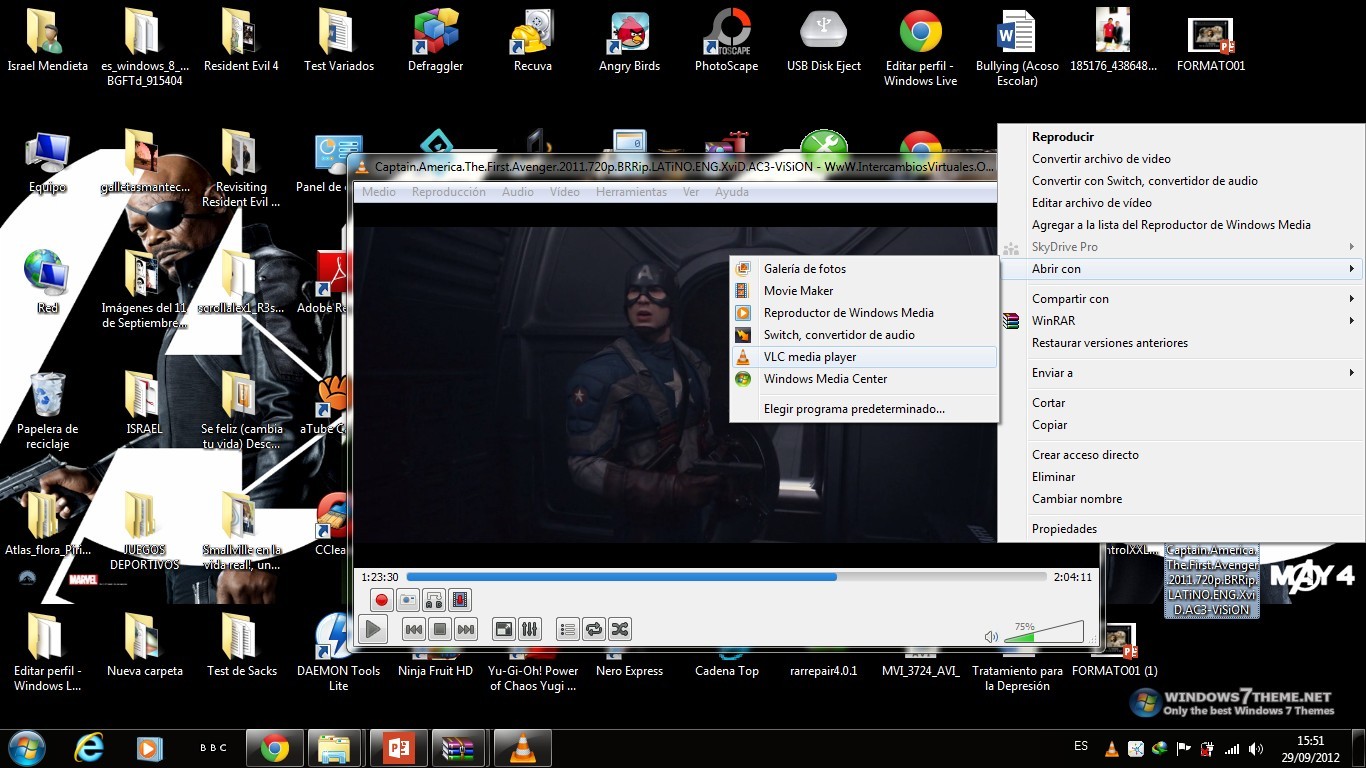Click Reproducir in context menu
Image resolution: width=1366 pixels, height=768 pixels.
pos(1181,137)
